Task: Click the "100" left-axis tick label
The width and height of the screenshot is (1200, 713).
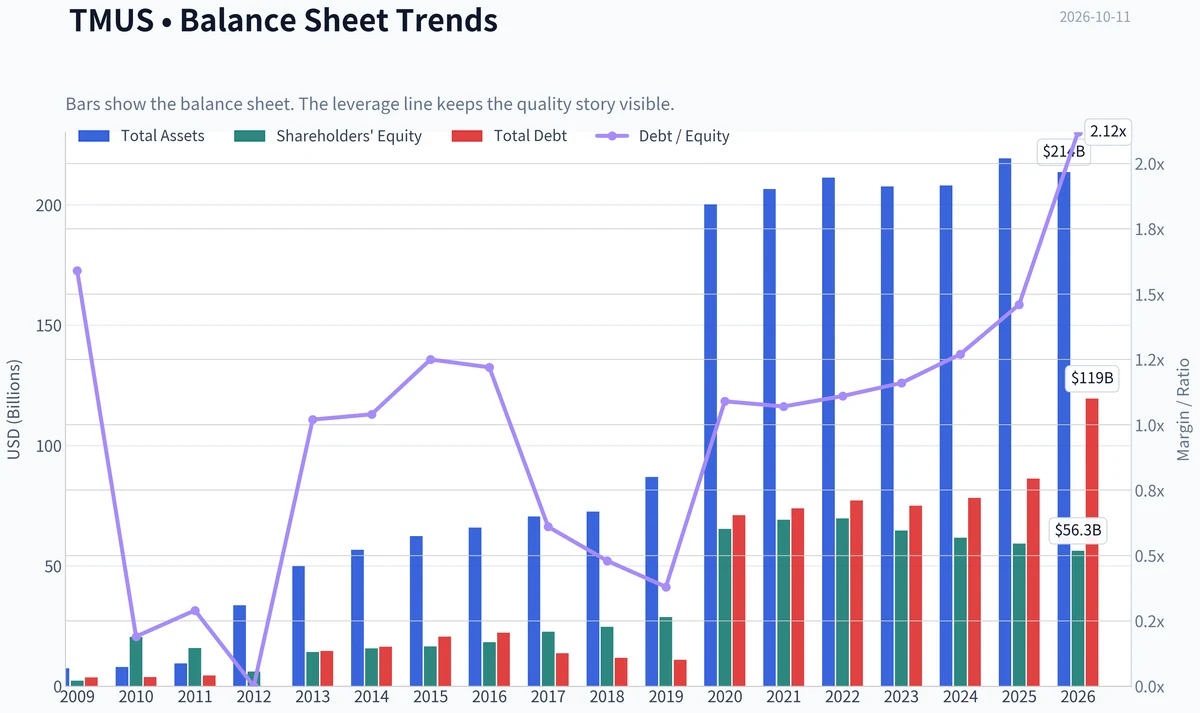Action: [50, 446]
